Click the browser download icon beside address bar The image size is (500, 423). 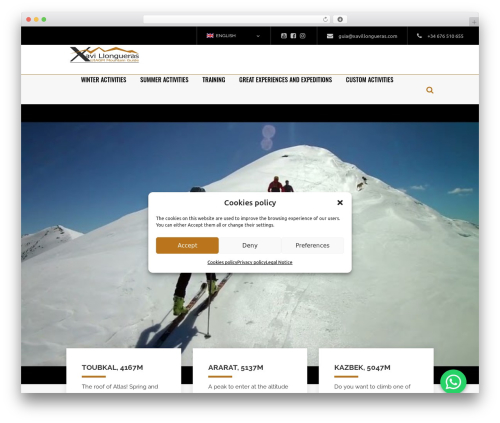pos(340,19)
